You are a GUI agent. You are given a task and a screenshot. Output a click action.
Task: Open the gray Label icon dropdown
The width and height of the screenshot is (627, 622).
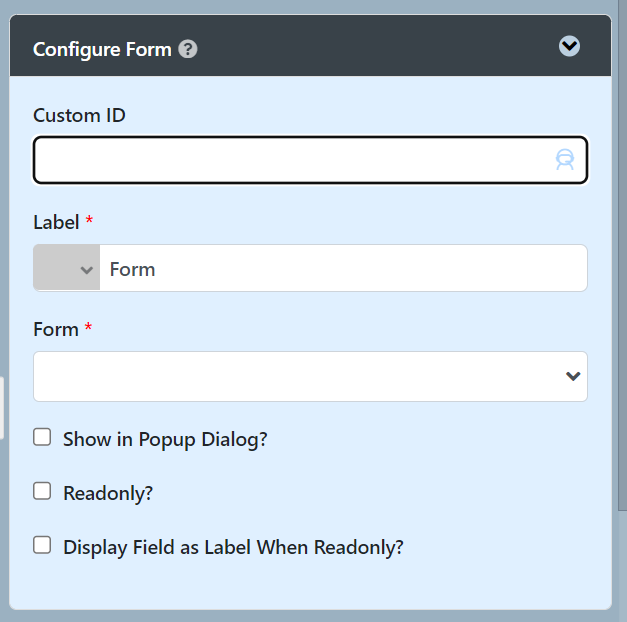[x=67, y=269]
